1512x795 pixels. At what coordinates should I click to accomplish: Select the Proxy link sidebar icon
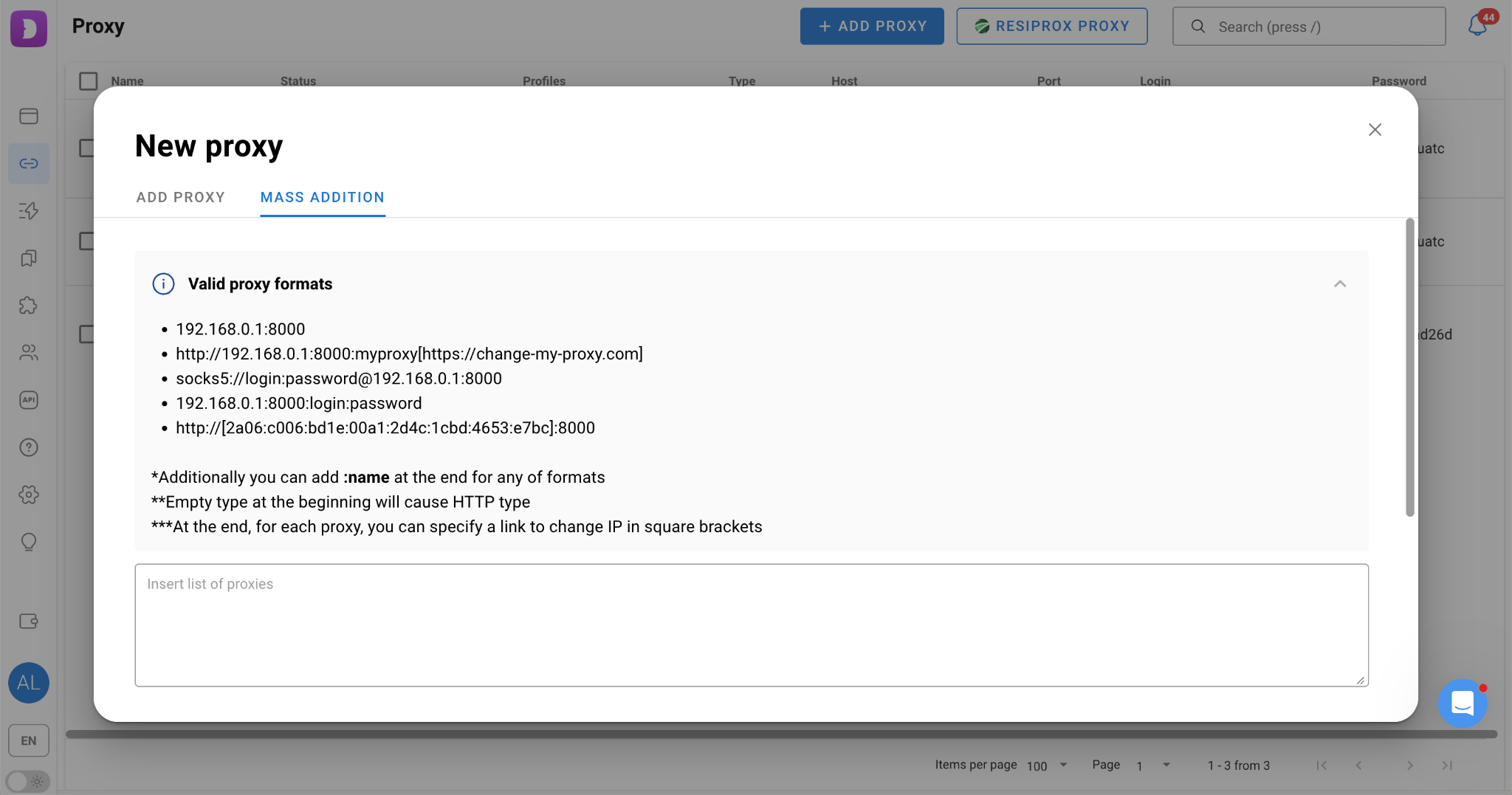29,163
